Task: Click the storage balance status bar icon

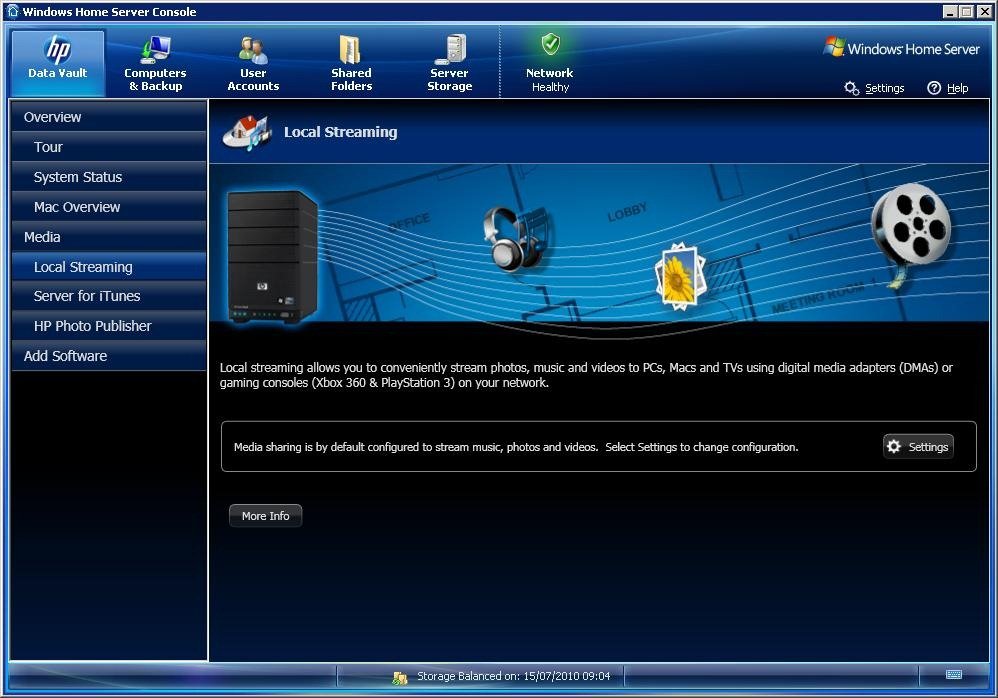Action: (x=400, y=678)
